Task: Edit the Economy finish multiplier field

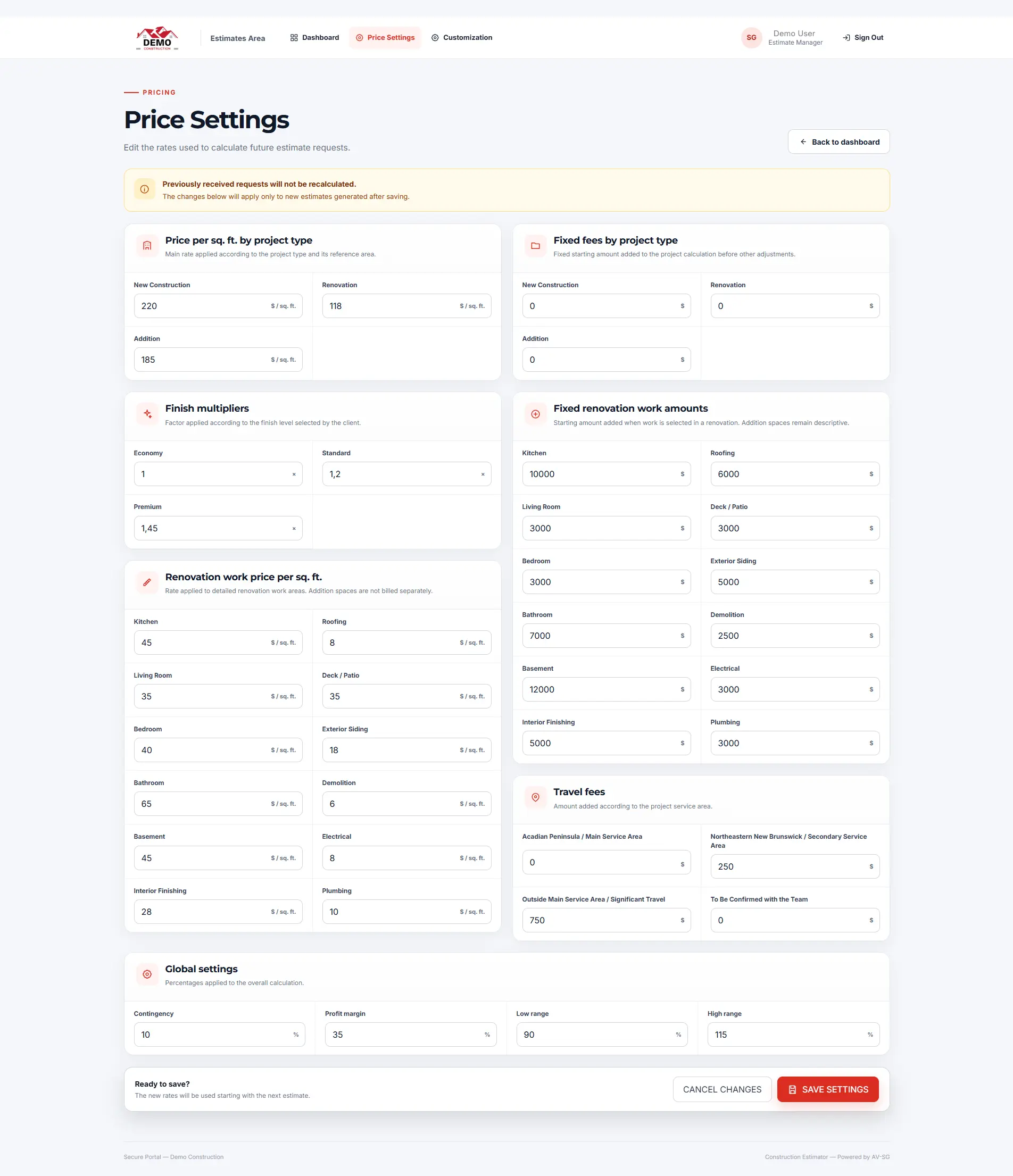Action: click(218, 474)
